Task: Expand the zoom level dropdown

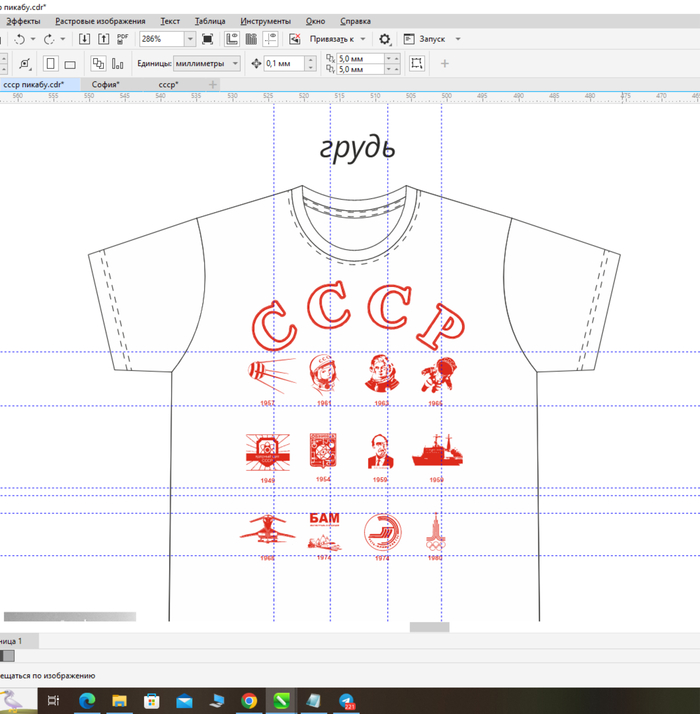Action: pyautogui.click(x=190, y=39)
